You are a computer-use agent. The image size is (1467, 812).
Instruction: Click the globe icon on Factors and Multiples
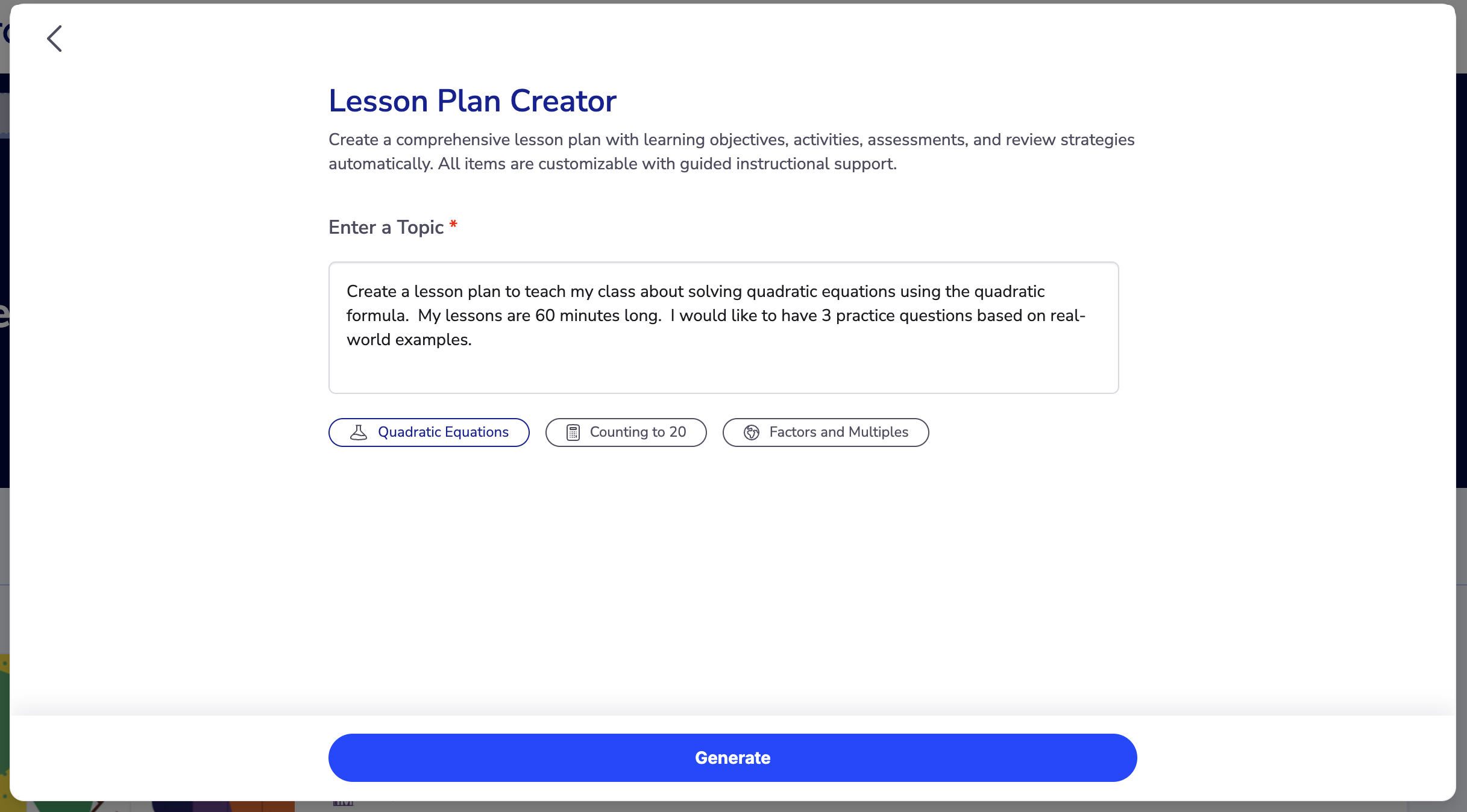[x=751, y=433]
